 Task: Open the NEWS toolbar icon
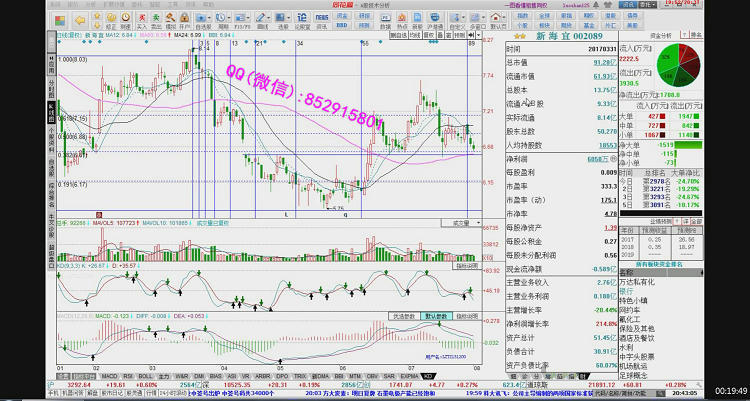(x=322, y=17)
